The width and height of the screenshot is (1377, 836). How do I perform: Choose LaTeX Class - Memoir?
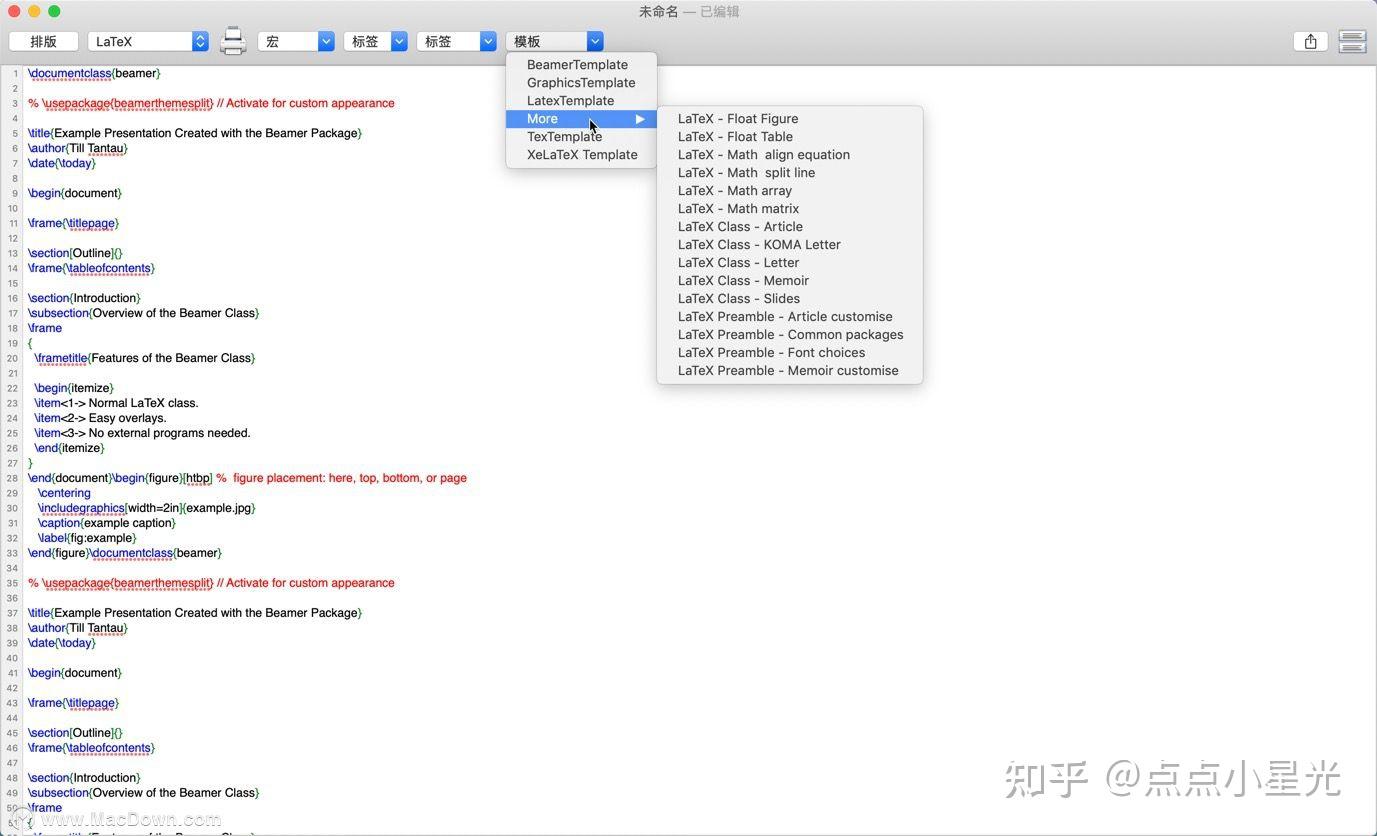789,281
